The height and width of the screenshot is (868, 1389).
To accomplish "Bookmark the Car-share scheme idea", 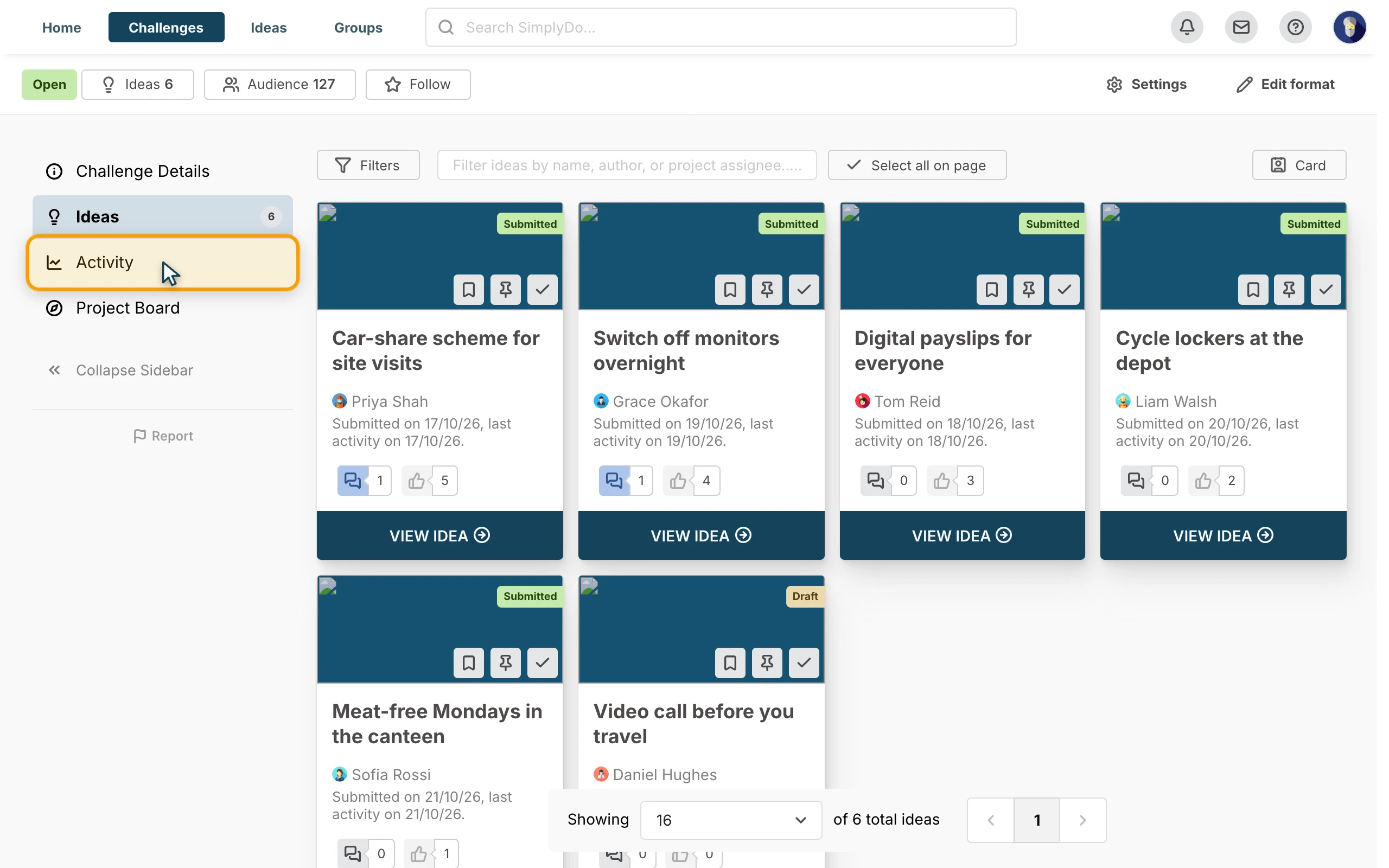I will [468, 289].
